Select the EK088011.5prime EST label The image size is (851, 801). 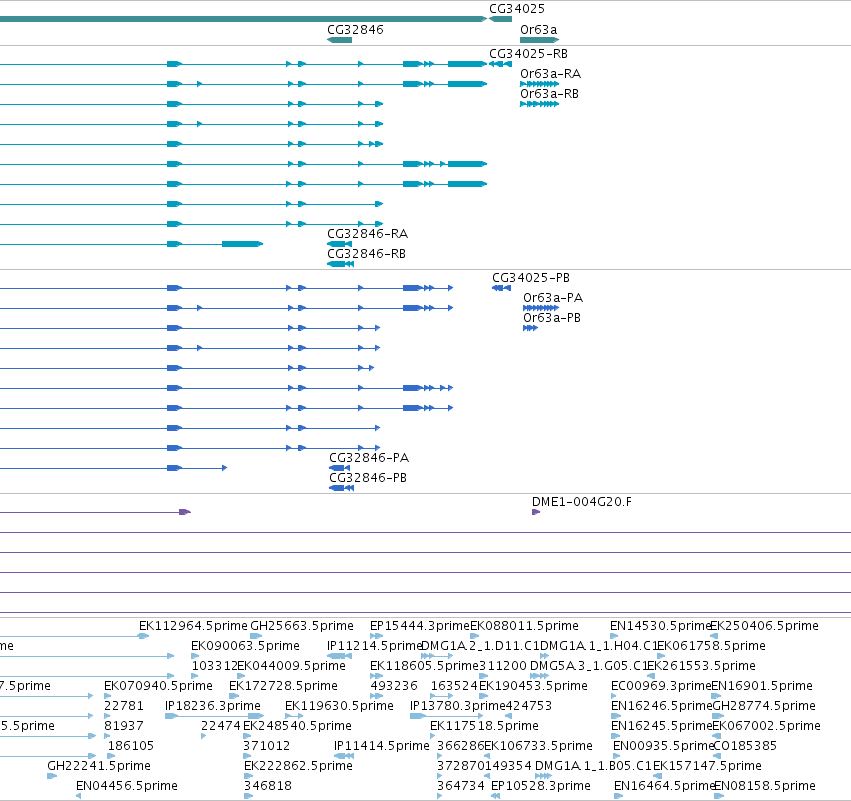click(x=524, y=626)
